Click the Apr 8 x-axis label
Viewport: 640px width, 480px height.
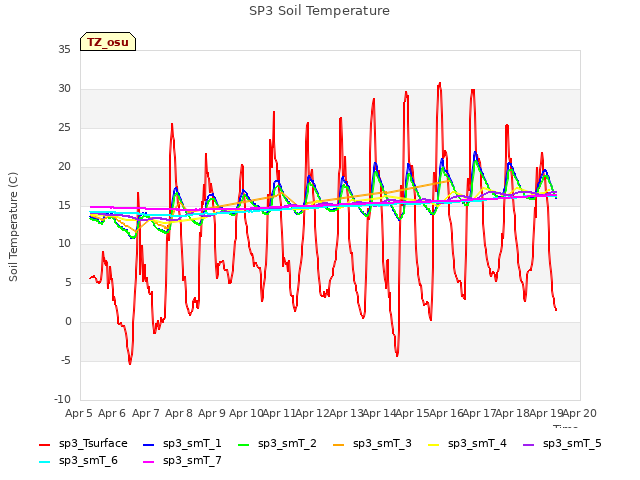coord(179,413)
